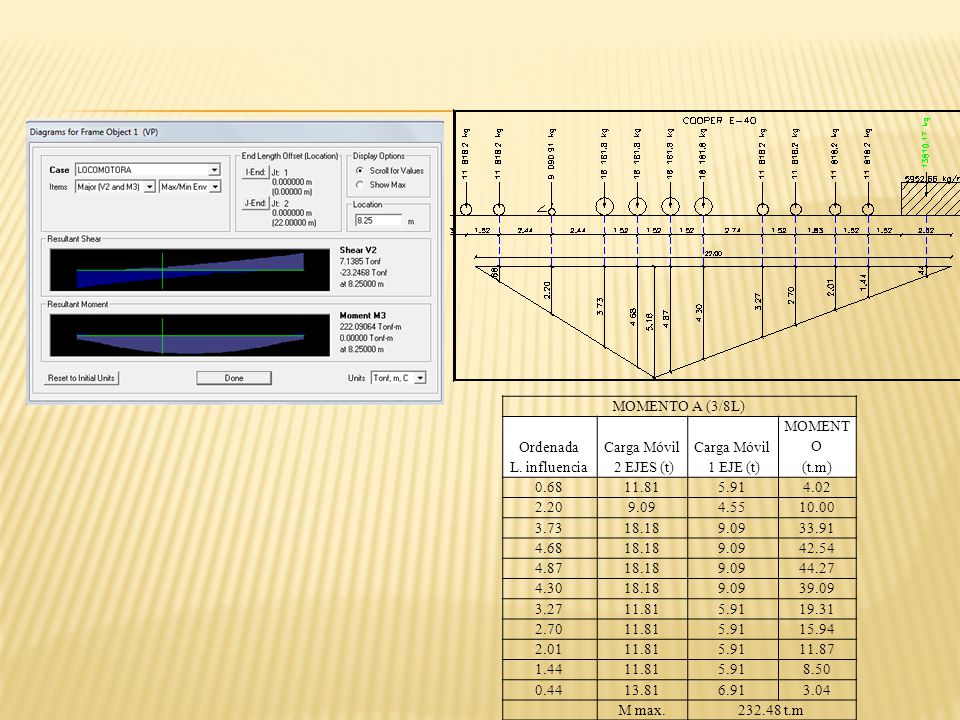Expand the Major (V2 and M3) items dropdown

[149, 187]
